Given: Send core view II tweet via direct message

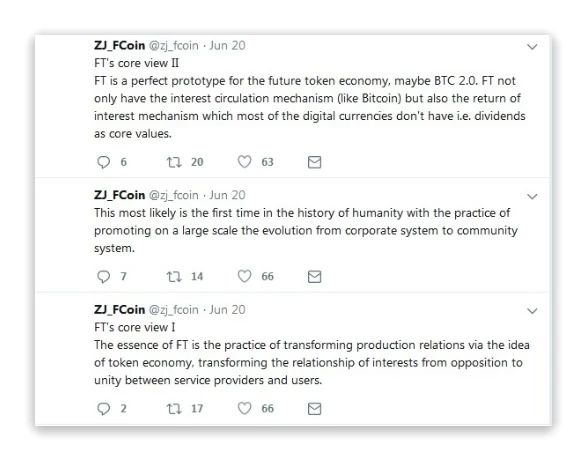Looking at the screenshot, I should click(x=314, y=162).
